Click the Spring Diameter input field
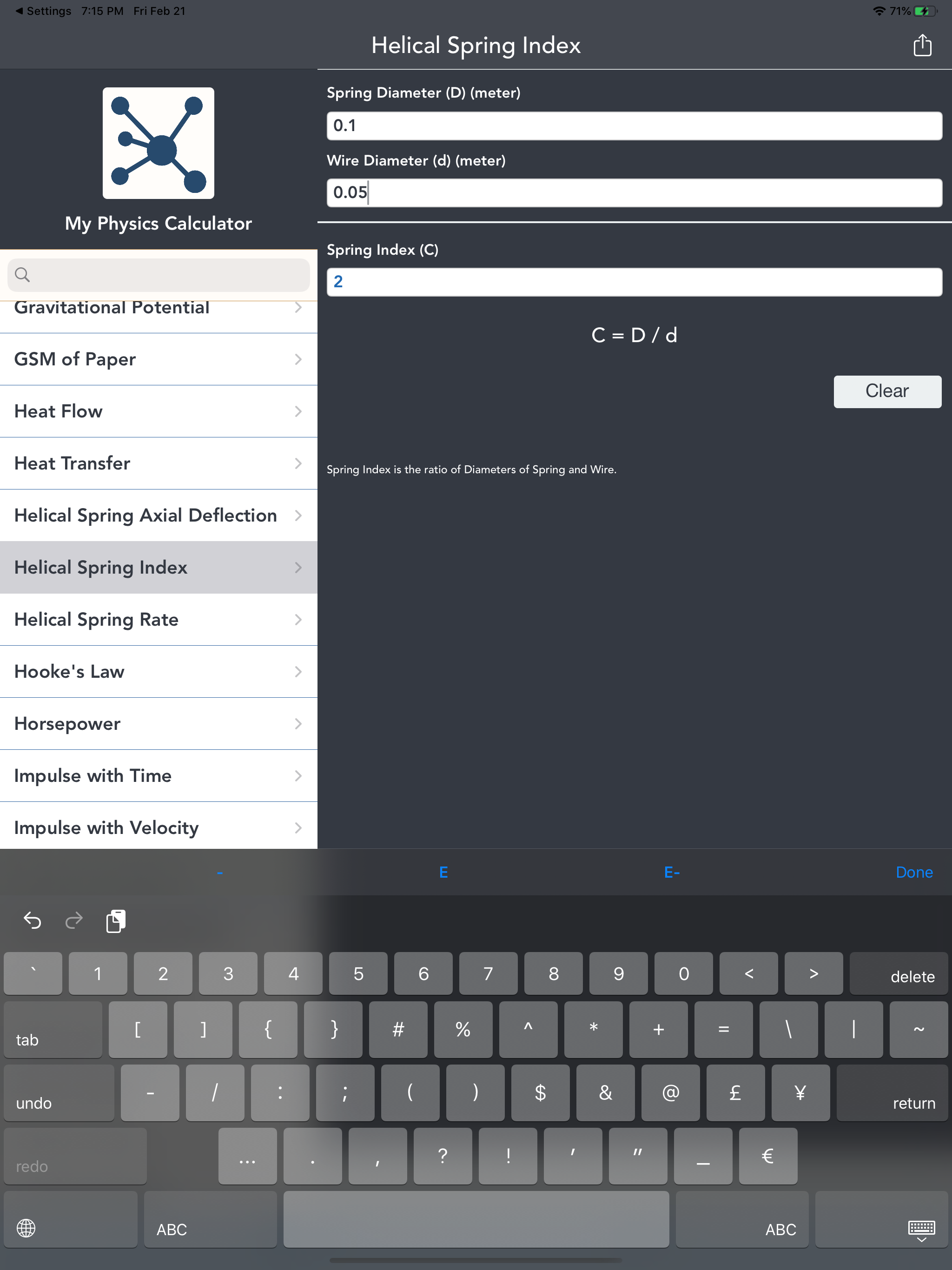952x1270 pixels. click(x=634, y=126)
